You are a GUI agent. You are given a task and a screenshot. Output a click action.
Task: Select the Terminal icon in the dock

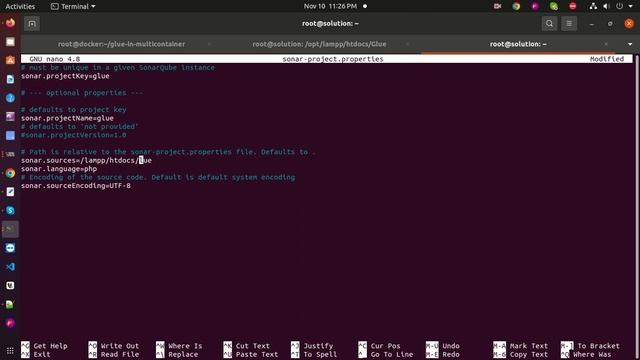[10, 229]
